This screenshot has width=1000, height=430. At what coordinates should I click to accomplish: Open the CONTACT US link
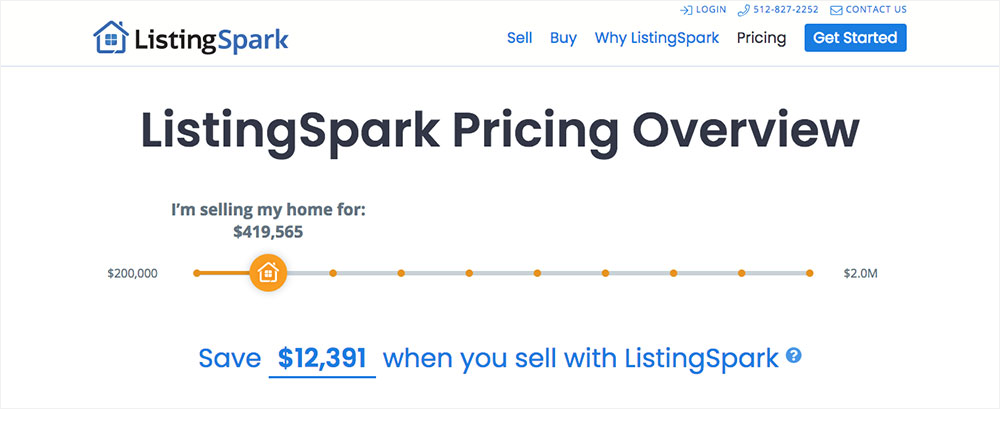pyautogui.click(x=876, y=10)
